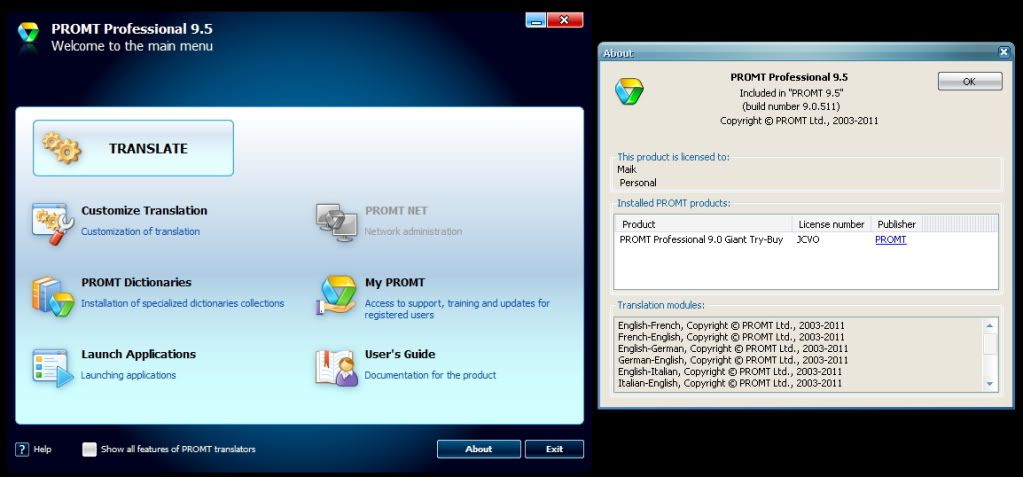1023x477 pixels.
Task: Open Launching applications link
Action: tap(129, 375)
